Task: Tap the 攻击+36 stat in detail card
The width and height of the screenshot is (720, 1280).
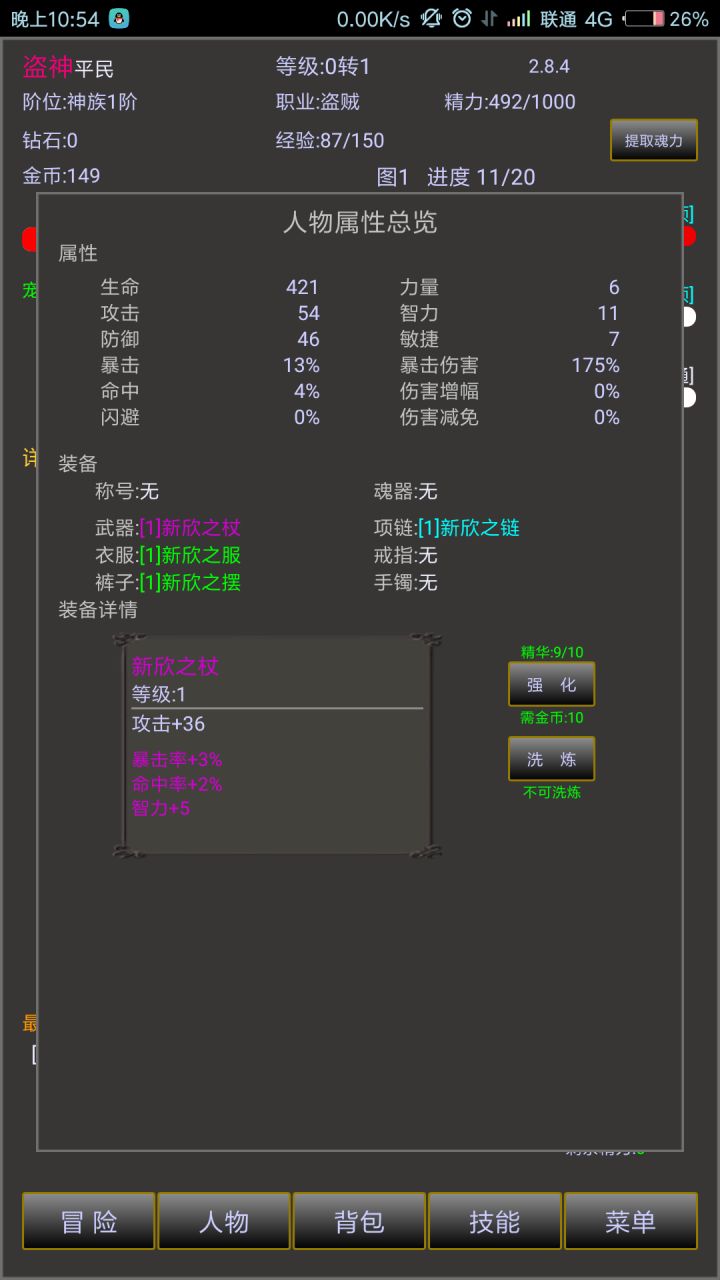Action: pos(168,724)
